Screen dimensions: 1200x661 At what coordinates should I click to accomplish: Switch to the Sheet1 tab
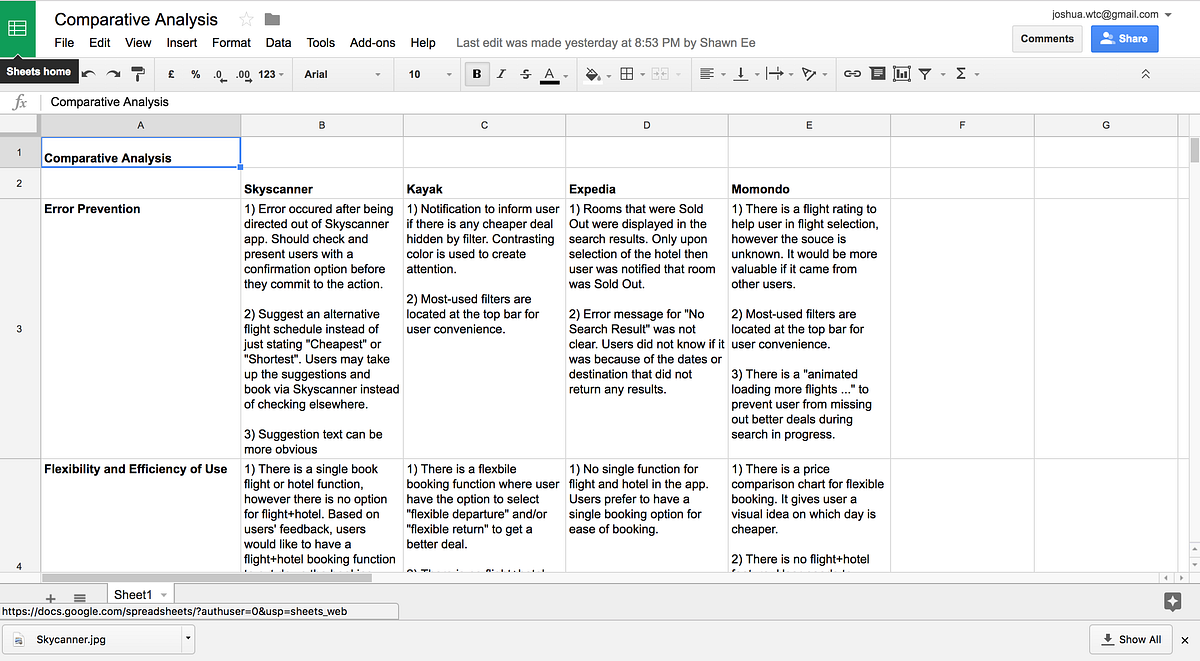point(133,595)
